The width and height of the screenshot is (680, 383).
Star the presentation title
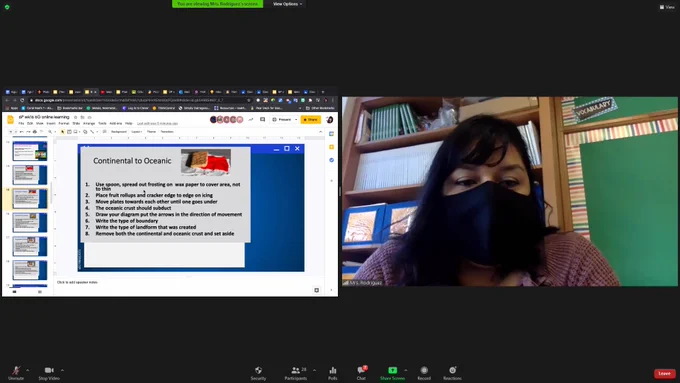click(x=75, y=117)
